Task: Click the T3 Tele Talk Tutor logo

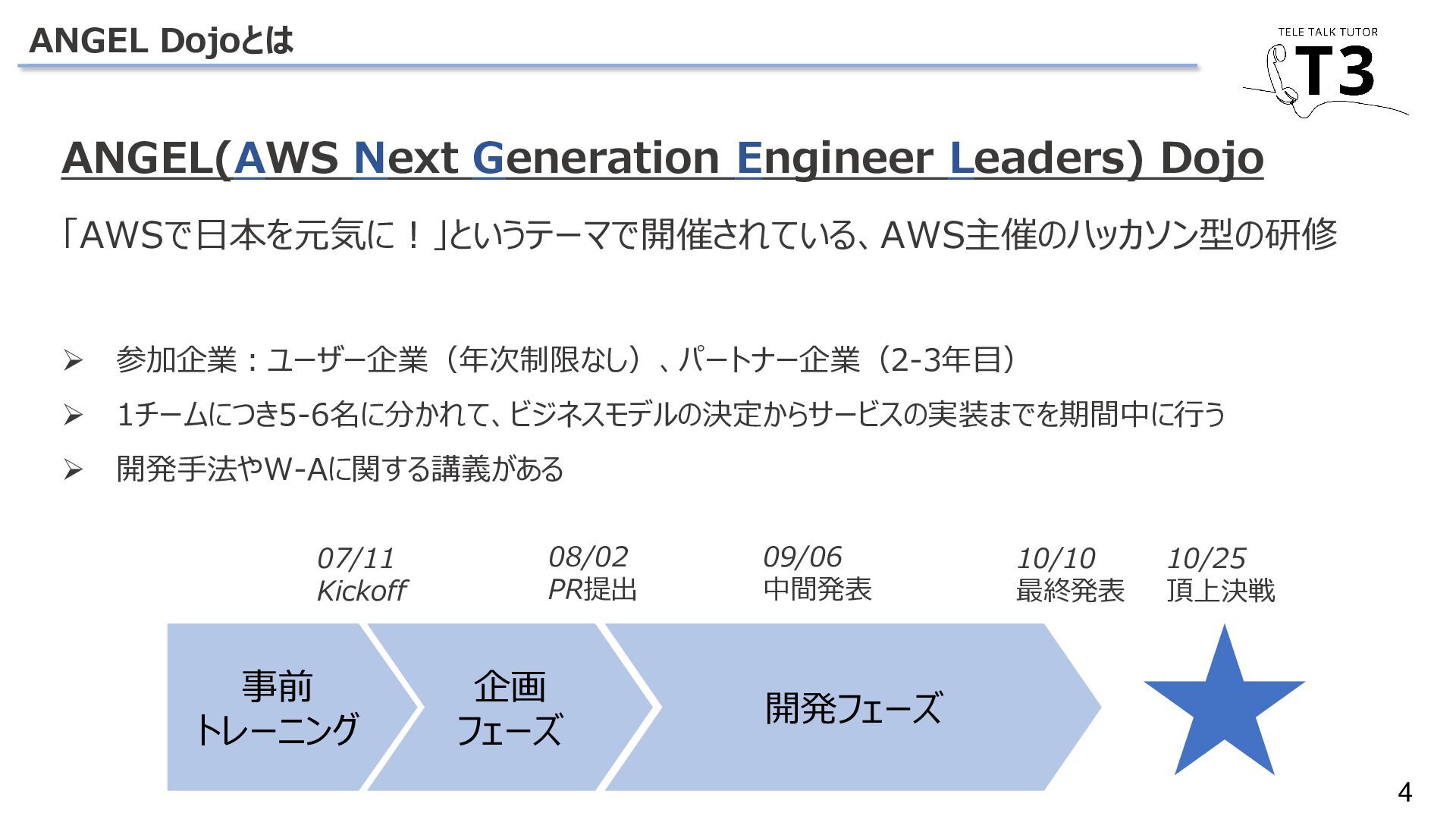Action: click(x=1326, y=72)
